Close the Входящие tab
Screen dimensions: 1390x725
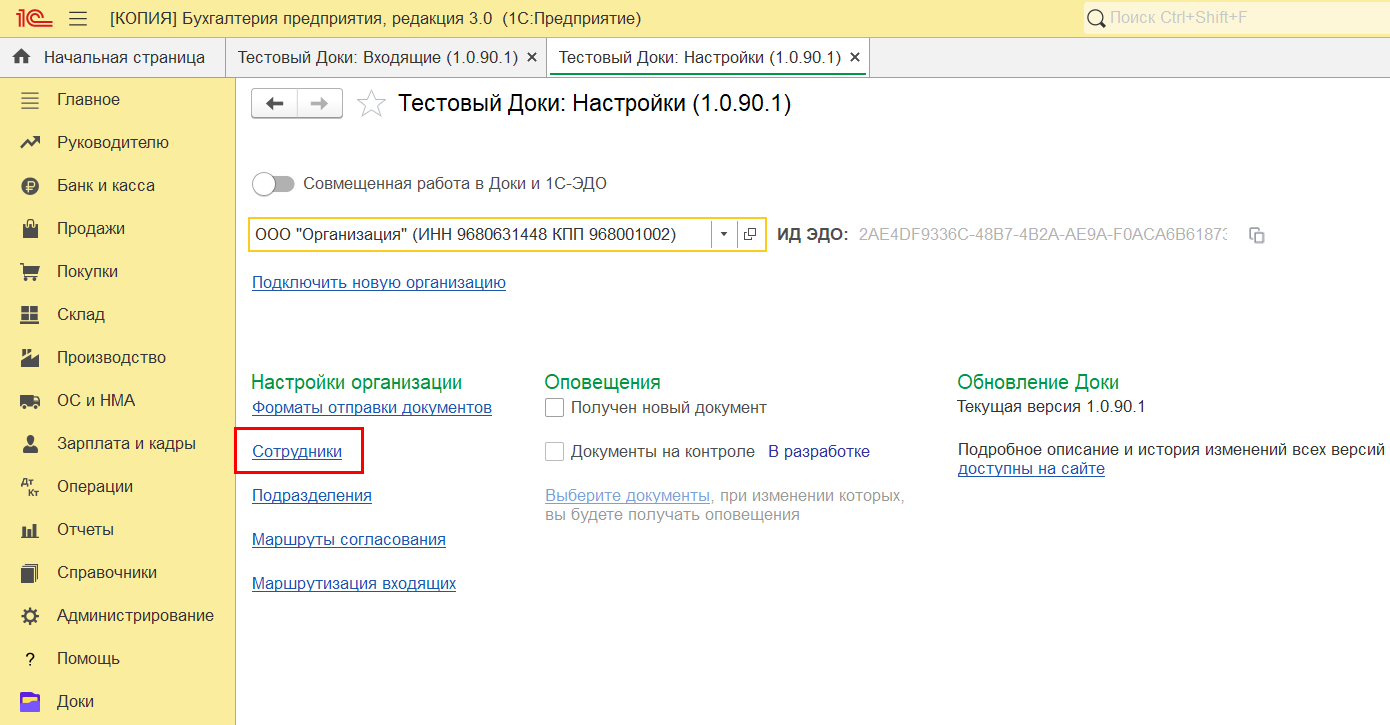[x=532, y=58]
